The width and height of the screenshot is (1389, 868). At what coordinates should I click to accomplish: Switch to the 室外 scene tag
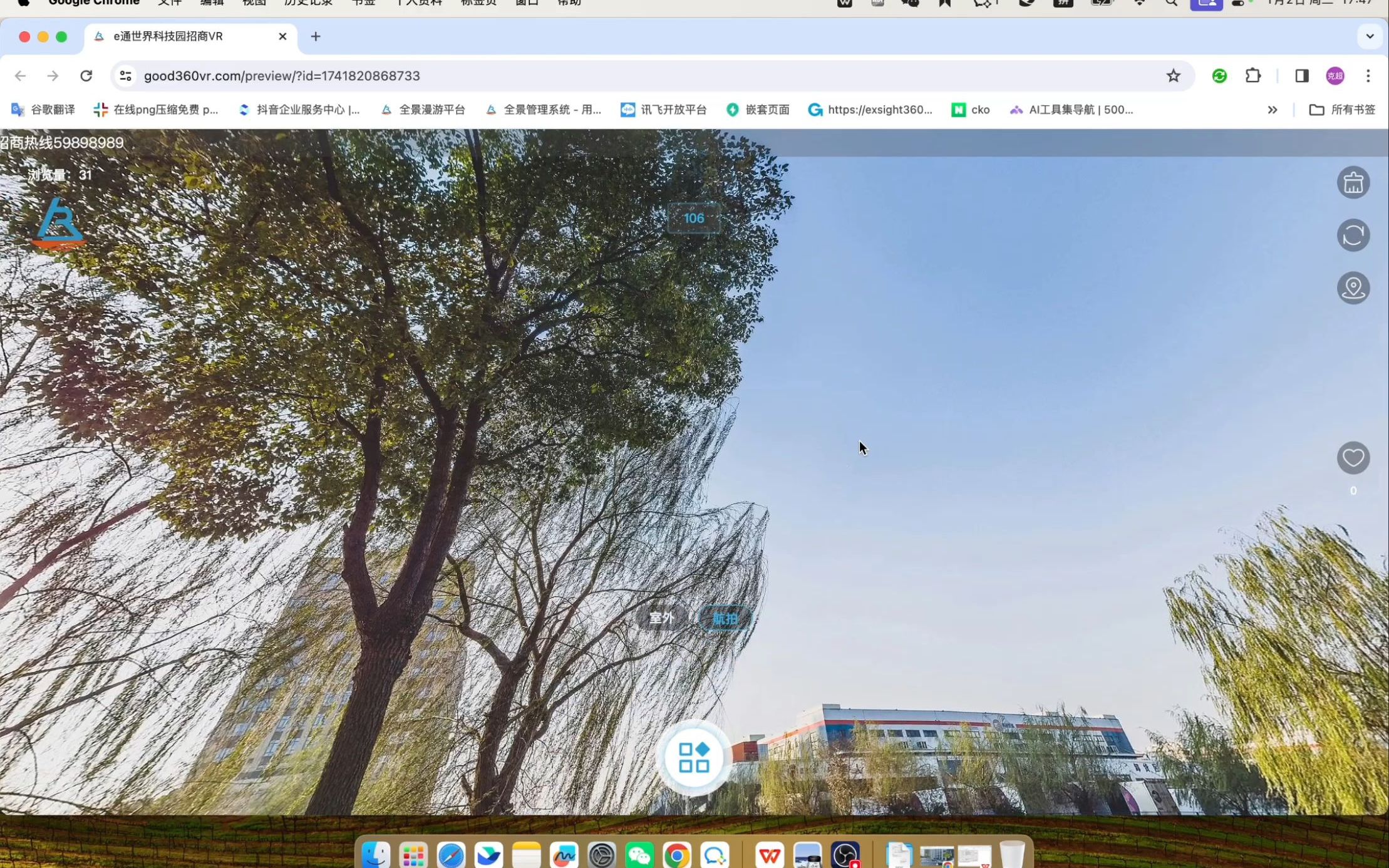tap(661, 618)
